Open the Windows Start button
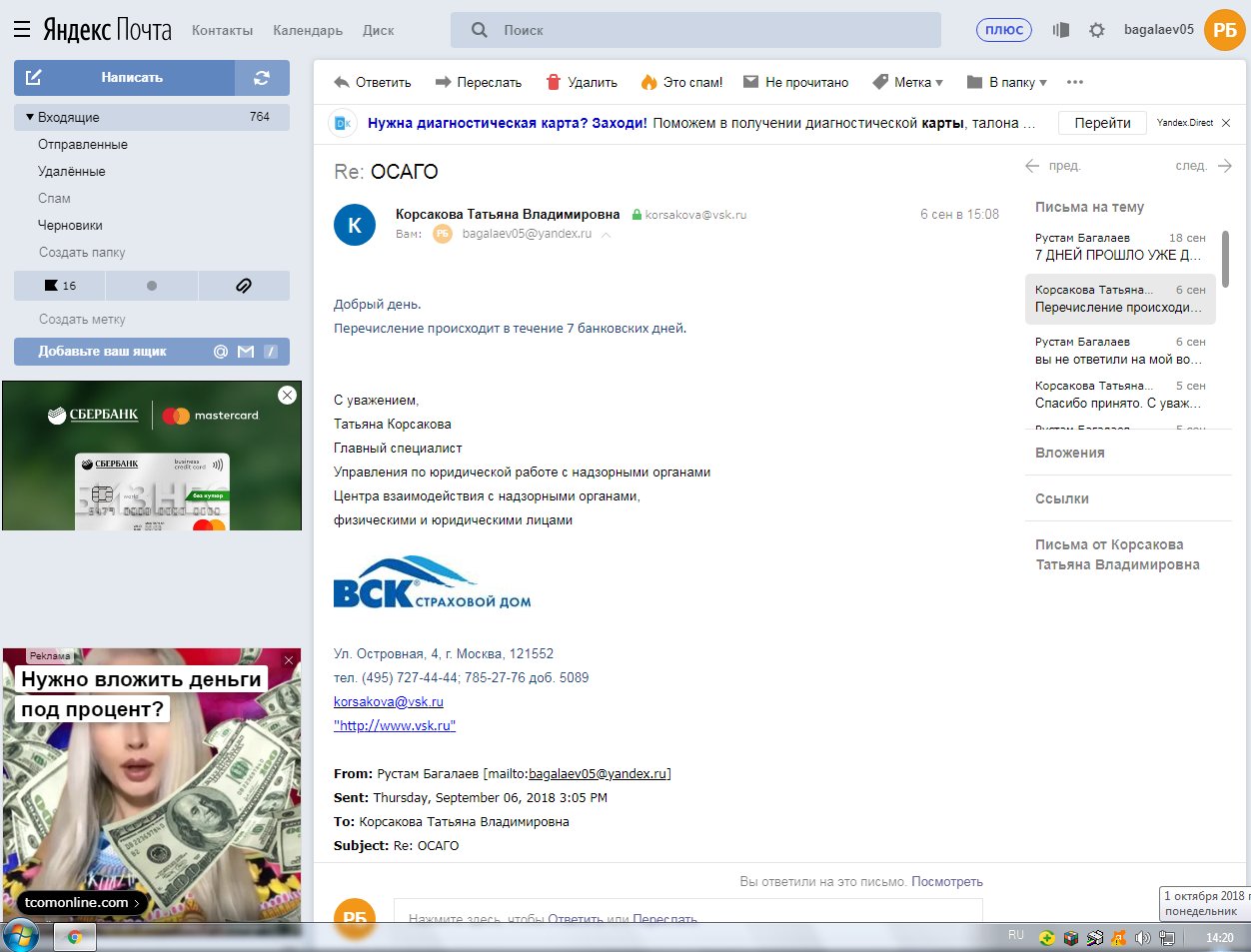 (20, 937)
